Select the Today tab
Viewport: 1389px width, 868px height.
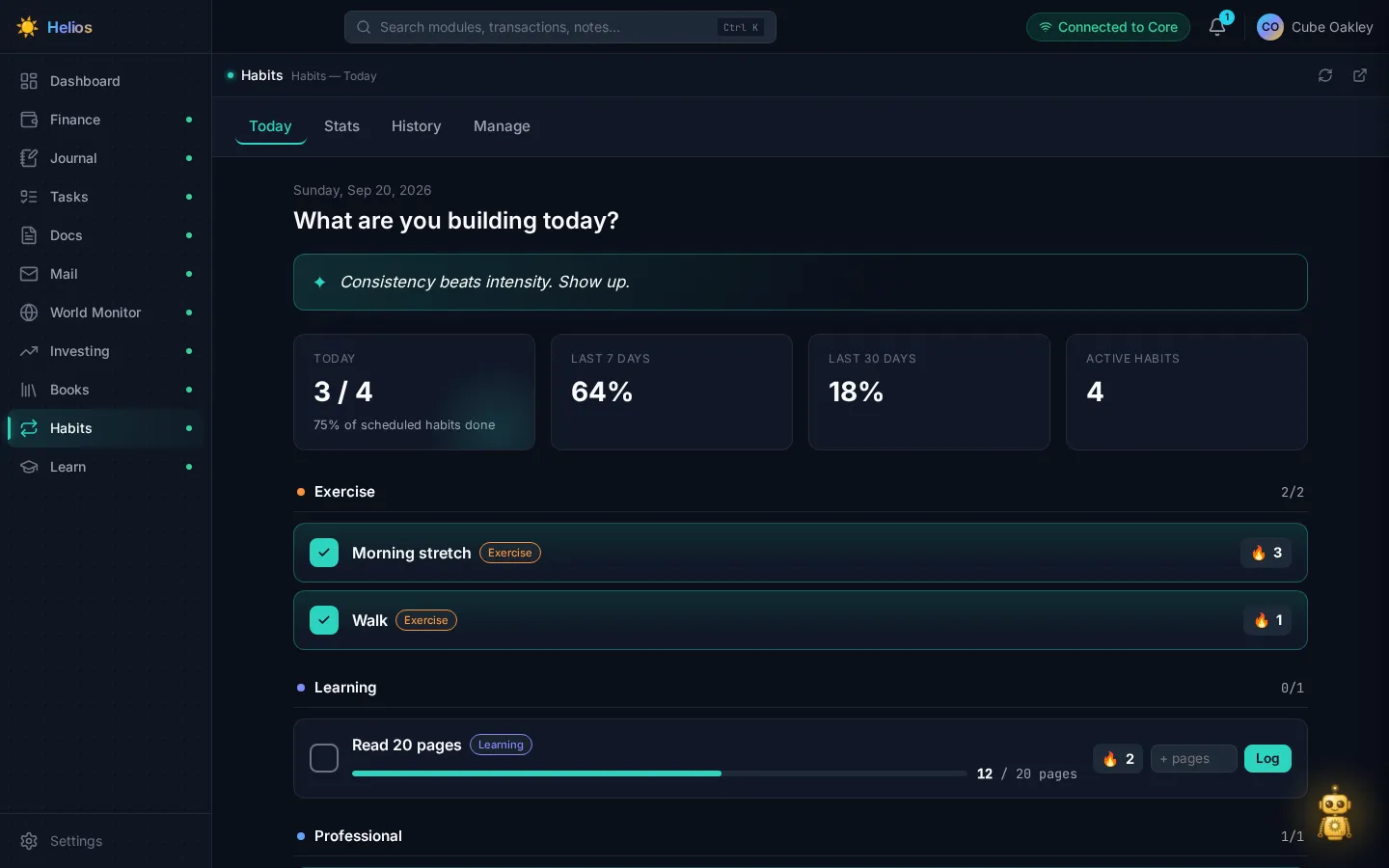coord(270,126)
